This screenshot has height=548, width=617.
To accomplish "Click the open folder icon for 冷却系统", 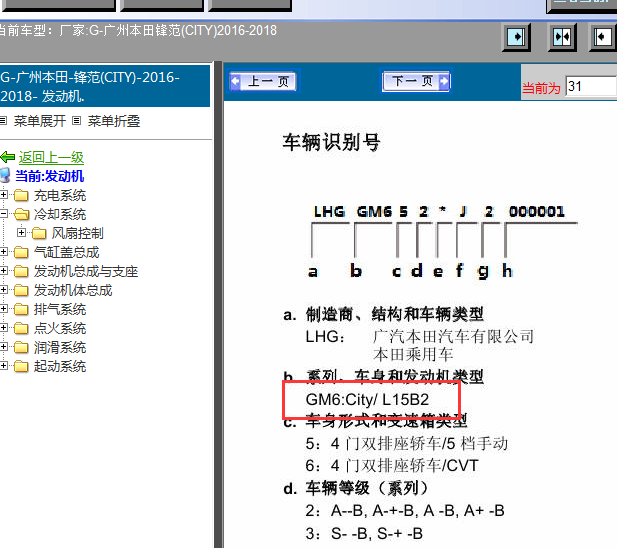I will click(x=21, y=214).
